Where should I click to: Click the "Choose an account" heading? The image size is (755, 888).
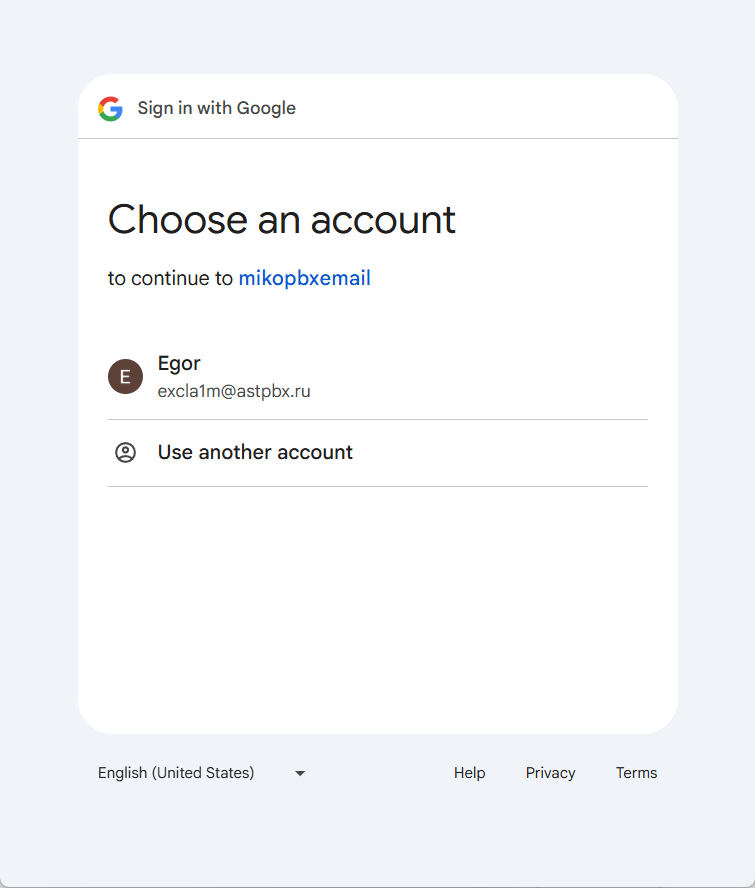tap(282, 220)
